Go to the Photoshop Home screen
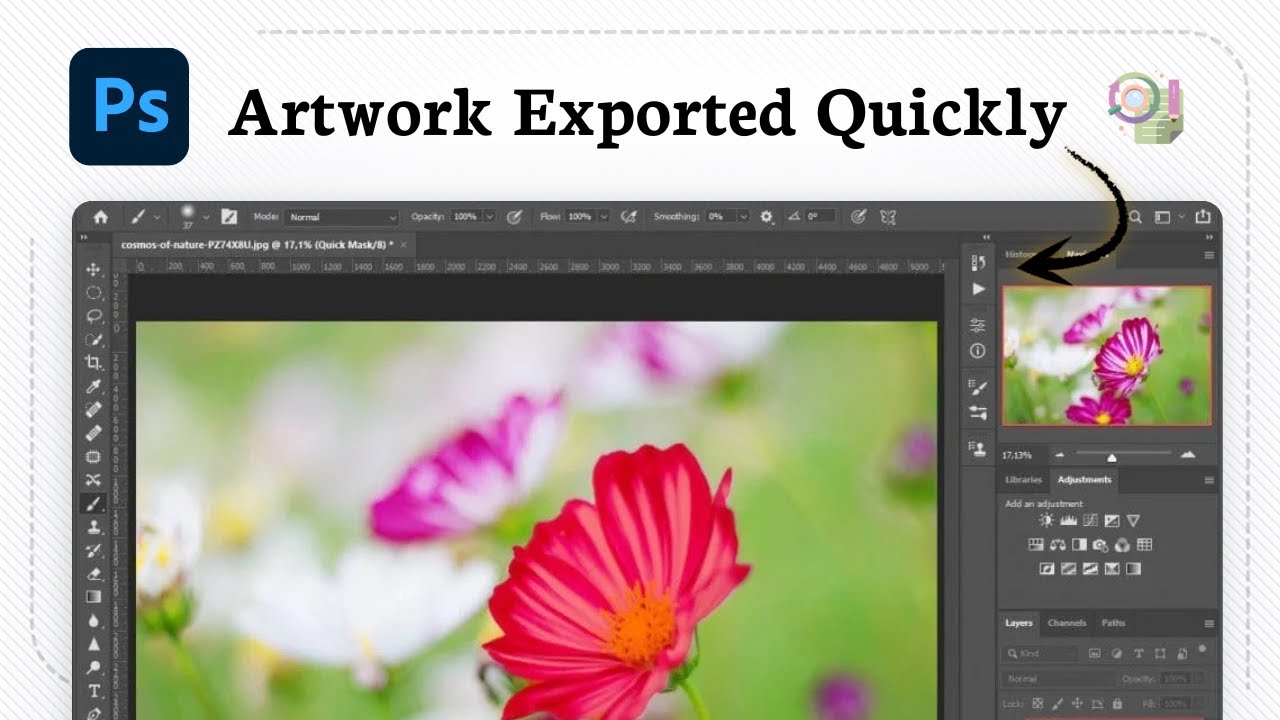Screen dimensions: 1280x720 pos(100,216)
